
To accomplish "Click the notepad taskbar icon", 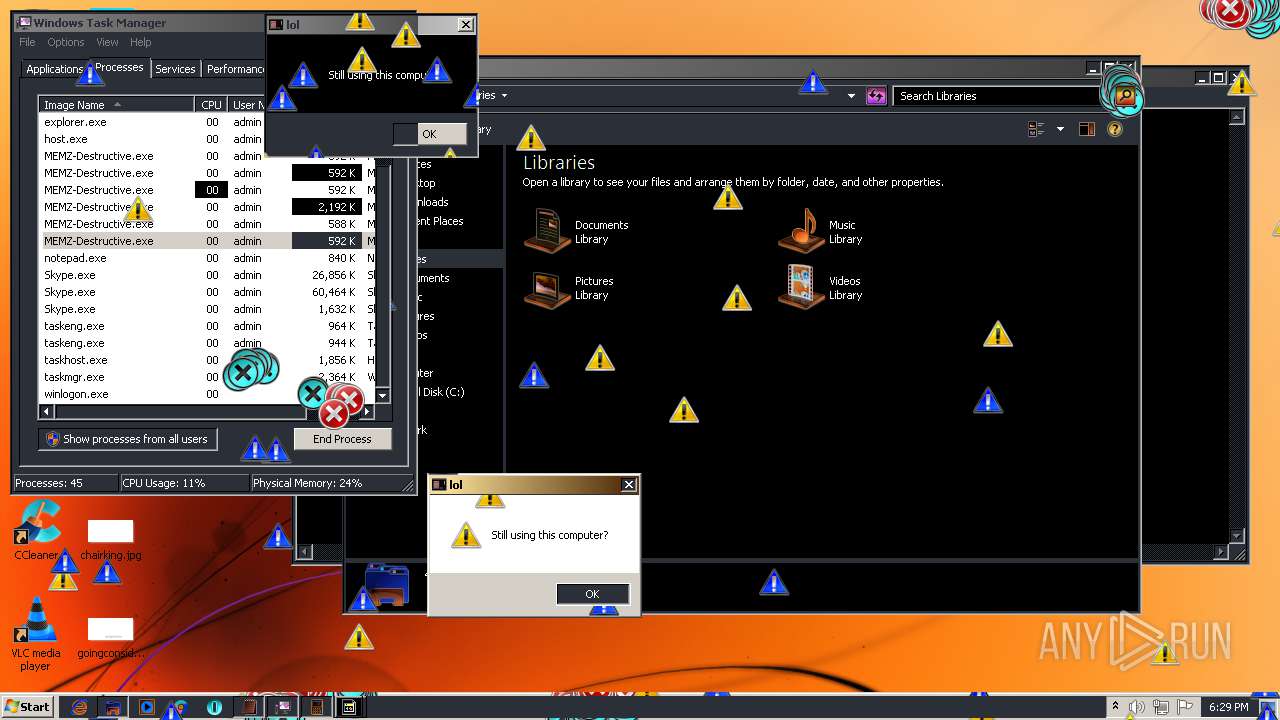I will pyautogui.click(x=248, y=707).
